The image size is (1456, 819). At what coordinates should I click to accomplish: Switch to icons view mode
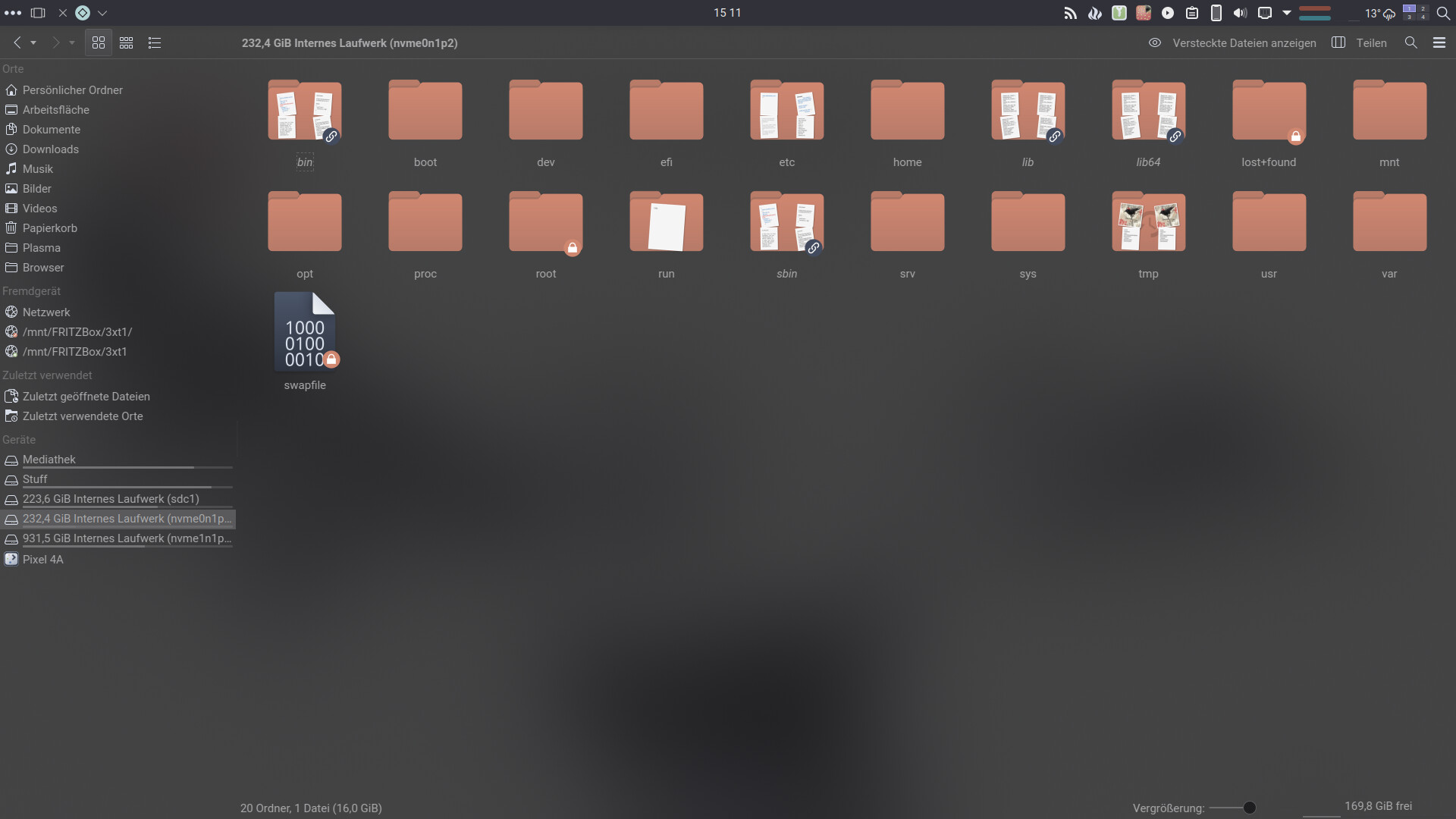(x=99, y=43)
